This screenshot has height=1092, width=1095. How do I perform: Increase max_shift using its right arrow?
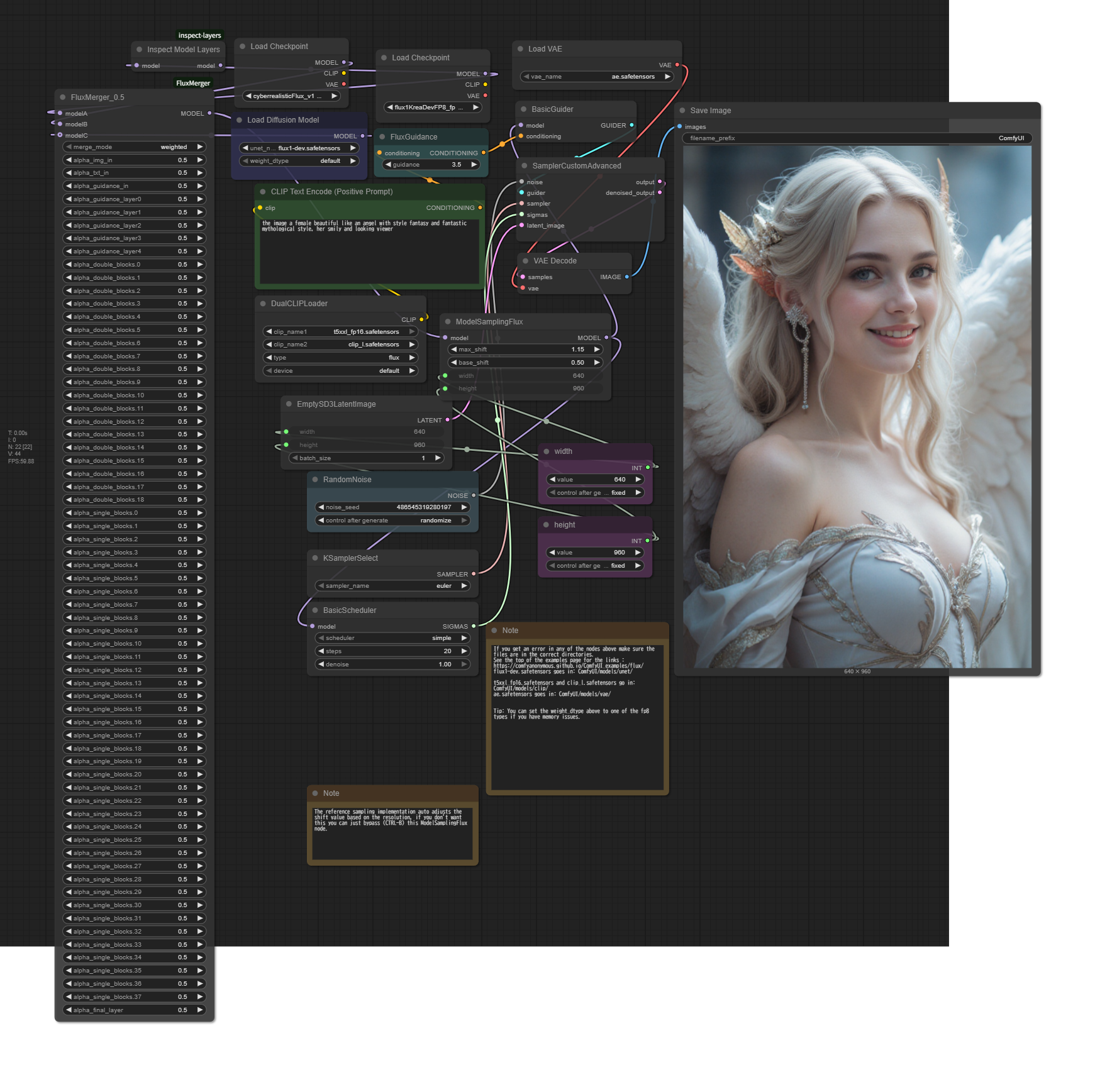pos(596,350)
